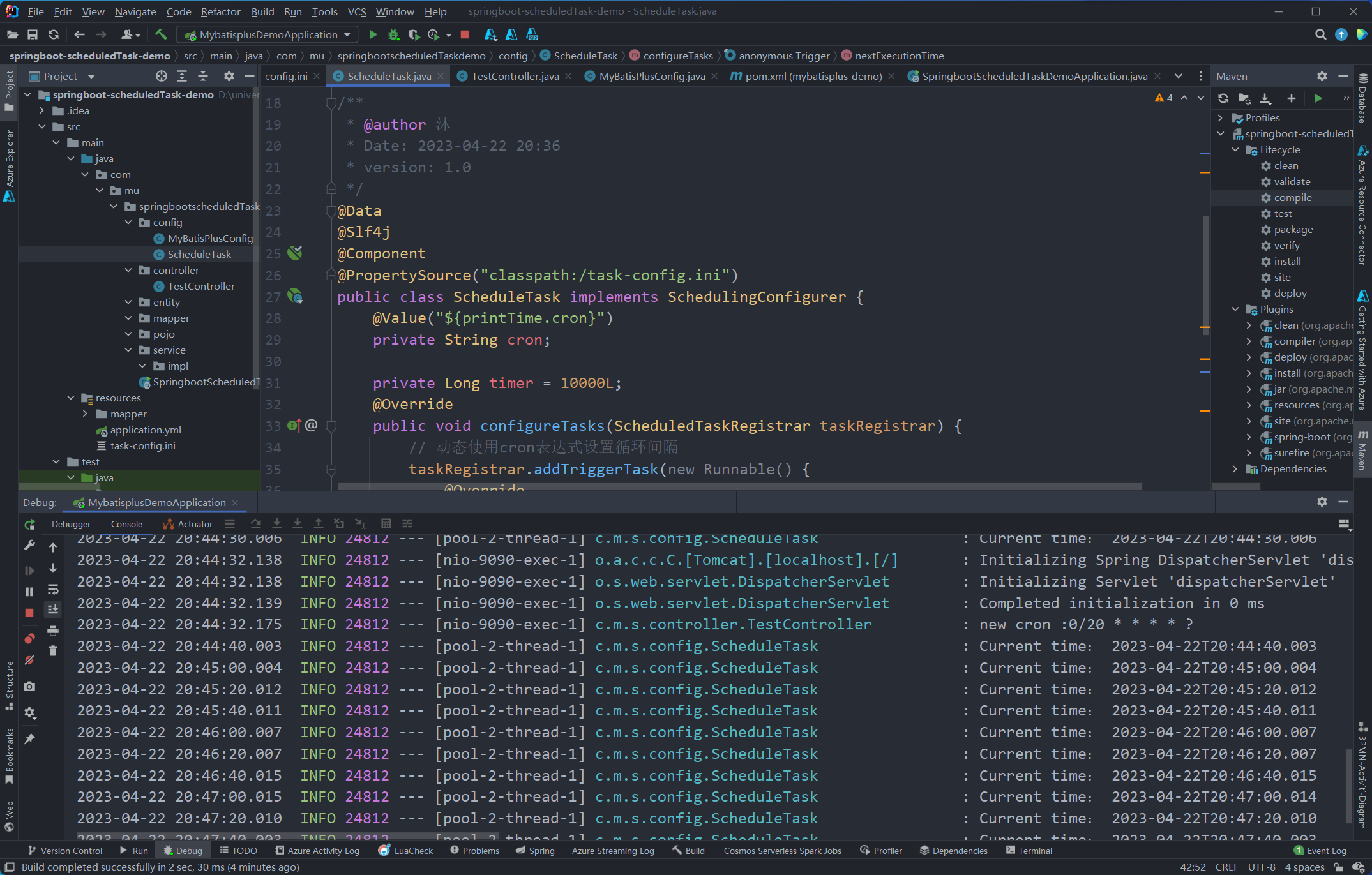Click Evaluate Expression calculator icon
This screenshot has height=875, width=1372.
386,524
